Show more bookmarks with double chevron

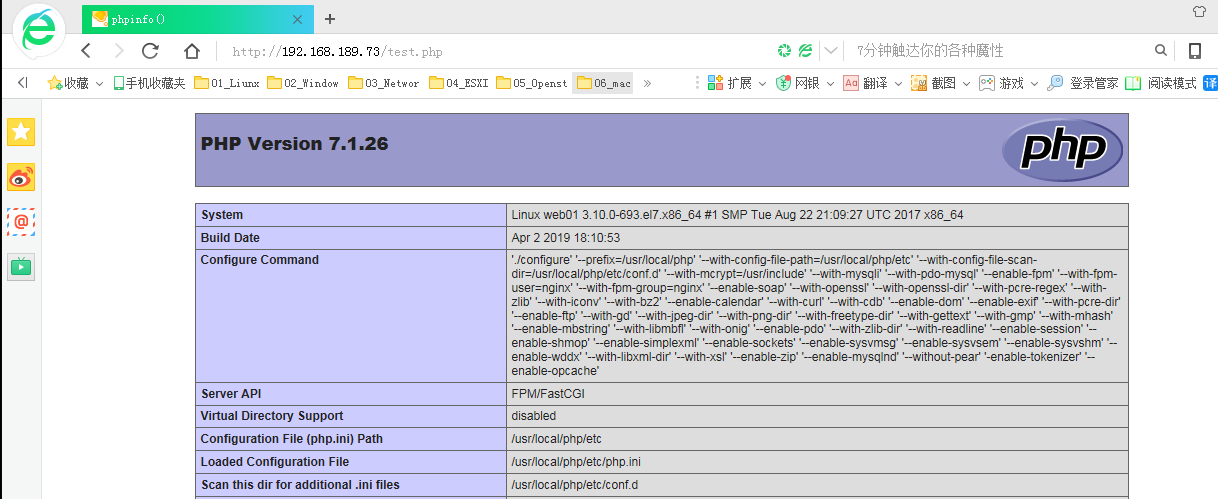click(647, 83)
